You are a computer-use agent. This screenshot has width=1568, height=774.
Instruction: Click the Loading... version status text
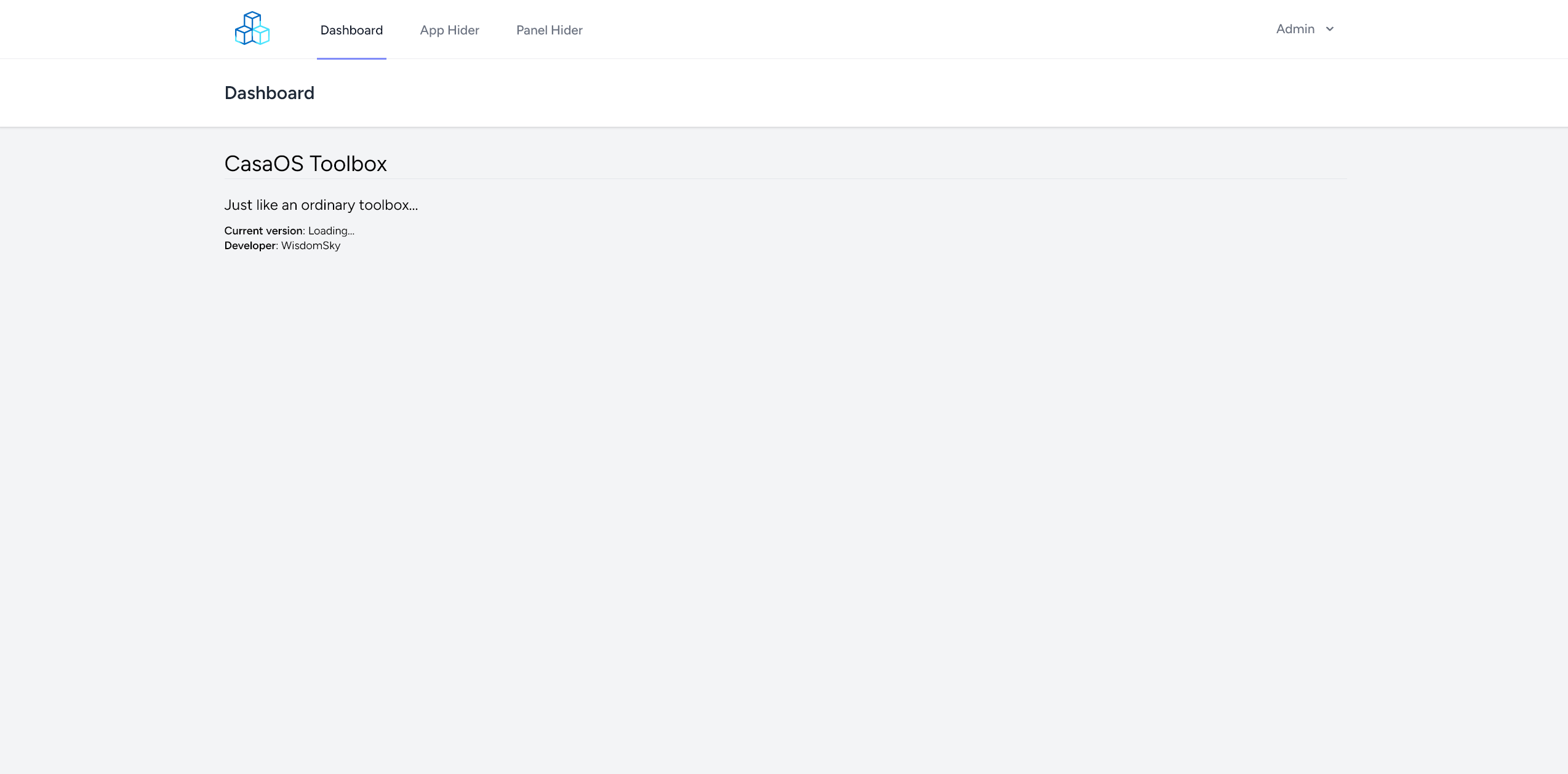(331, 231)
